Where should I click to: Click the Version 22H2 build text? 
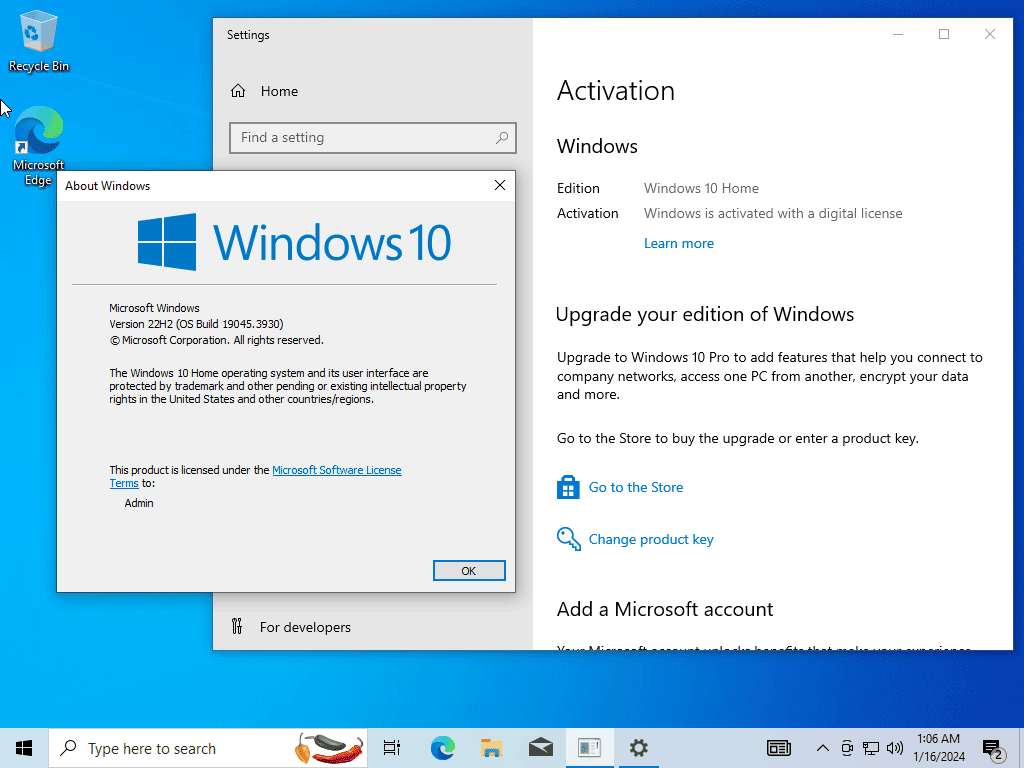pos(196,324)
